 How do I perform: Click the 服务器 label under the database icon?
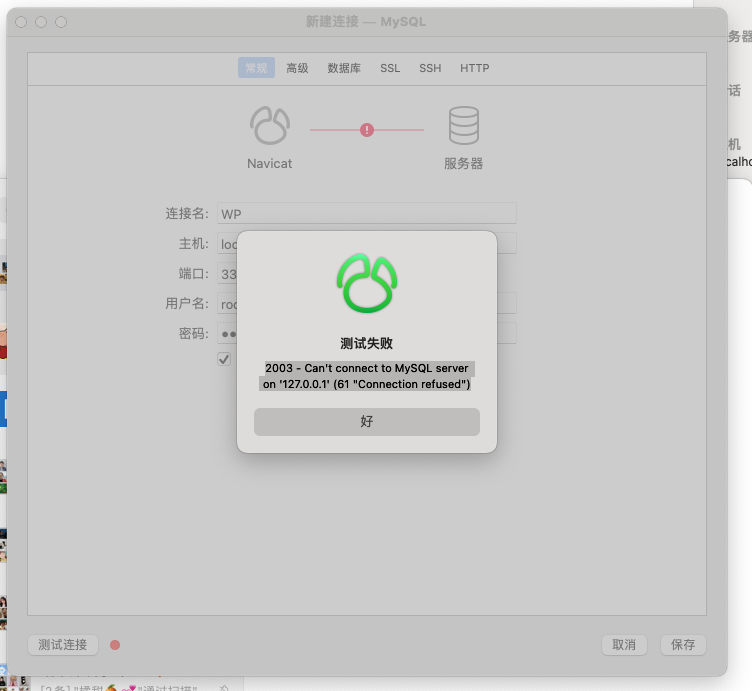463,164
